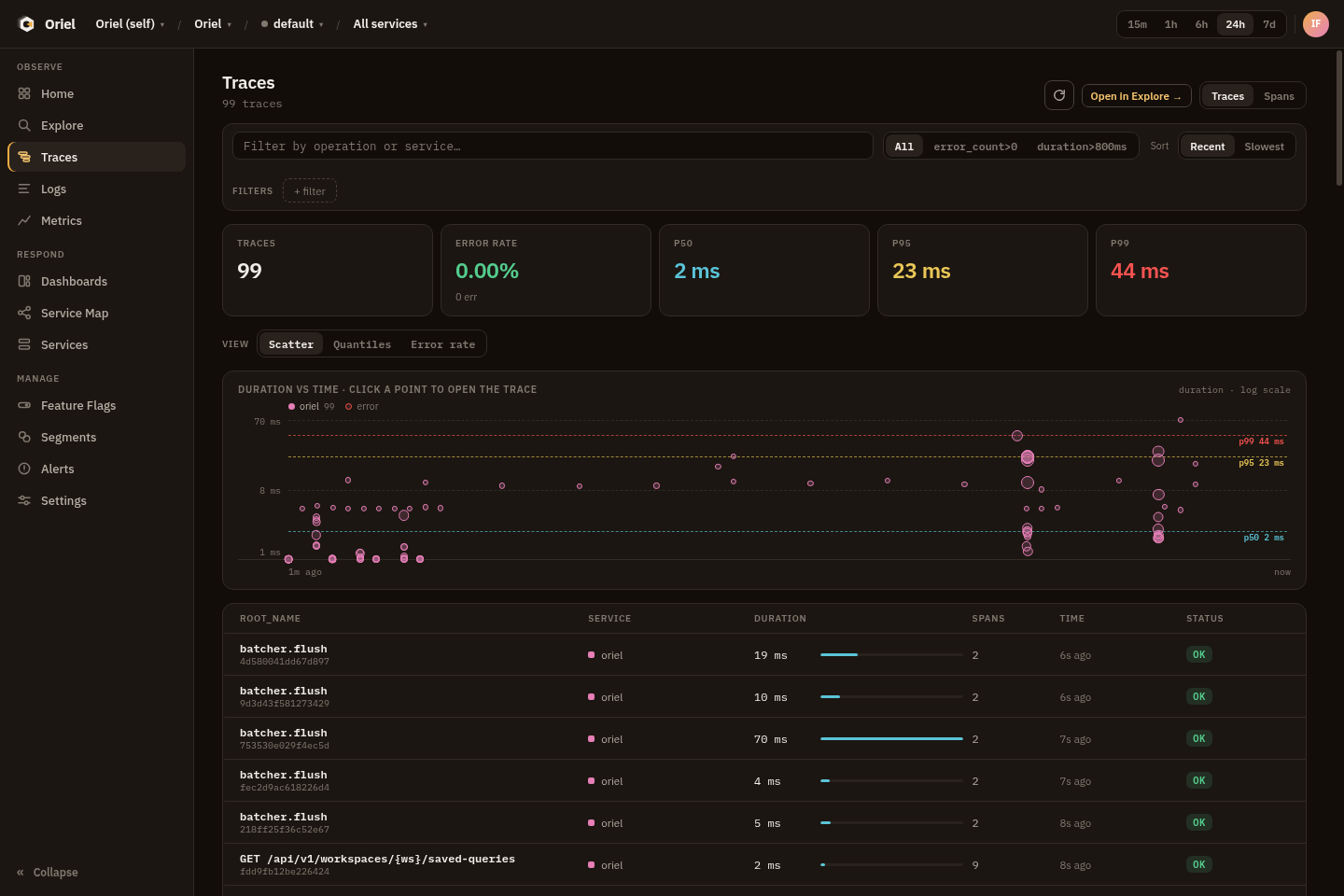Sort by Recent
This screenshot has height=896, width=1344.
(x=1207, y=147)
